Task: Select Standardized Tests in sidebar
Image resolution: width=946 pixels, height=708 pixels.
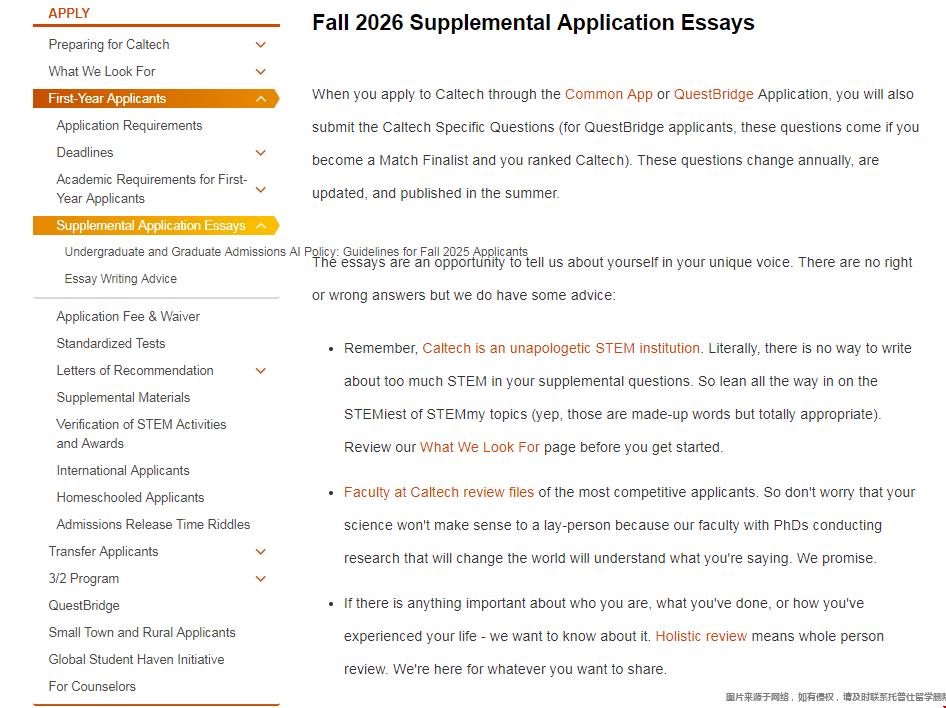Action: 111,344
